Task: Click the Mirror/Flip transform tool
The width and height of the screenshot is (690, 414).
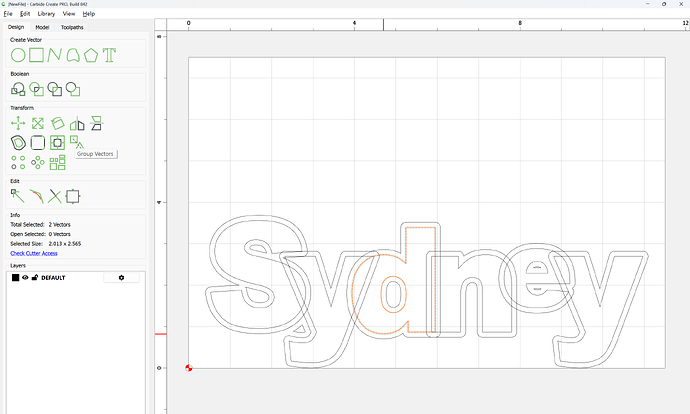Action: pyautogui.click(x=76, y=123)
